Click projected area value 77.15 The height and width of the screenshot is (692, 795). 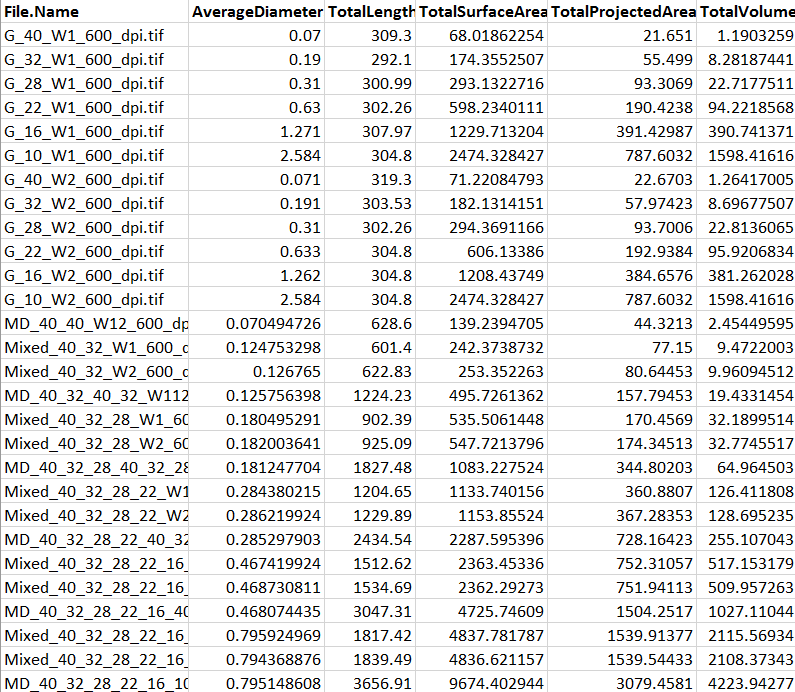point(622,347)
